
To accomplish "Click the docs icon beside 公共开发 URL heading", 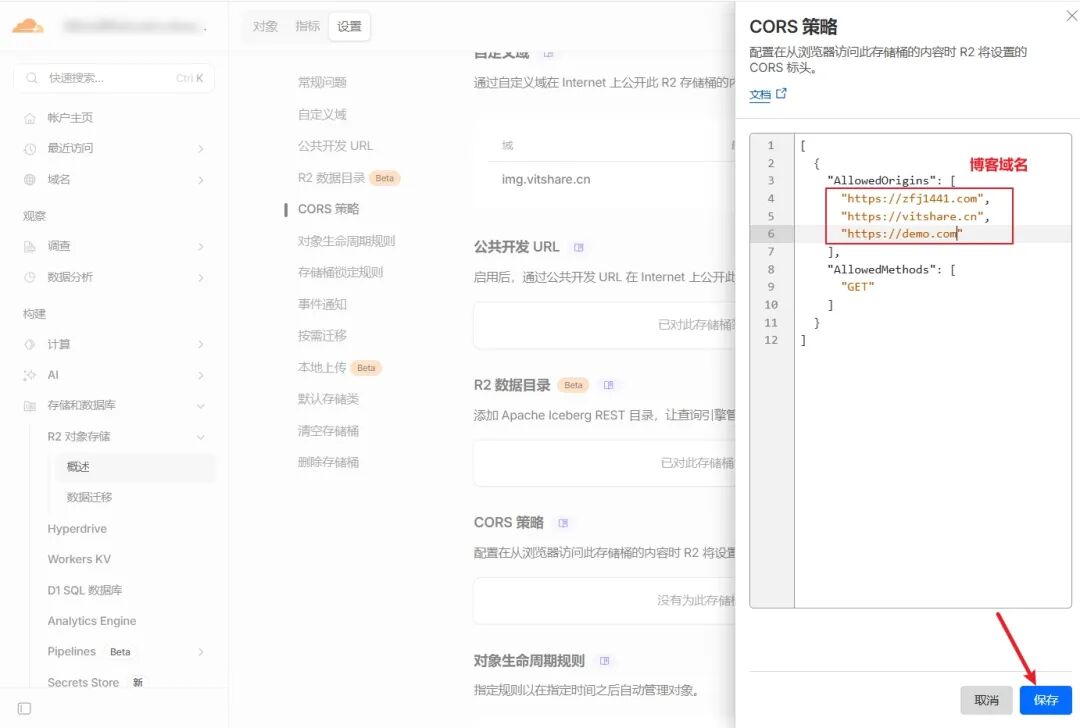I will [579, 247].
